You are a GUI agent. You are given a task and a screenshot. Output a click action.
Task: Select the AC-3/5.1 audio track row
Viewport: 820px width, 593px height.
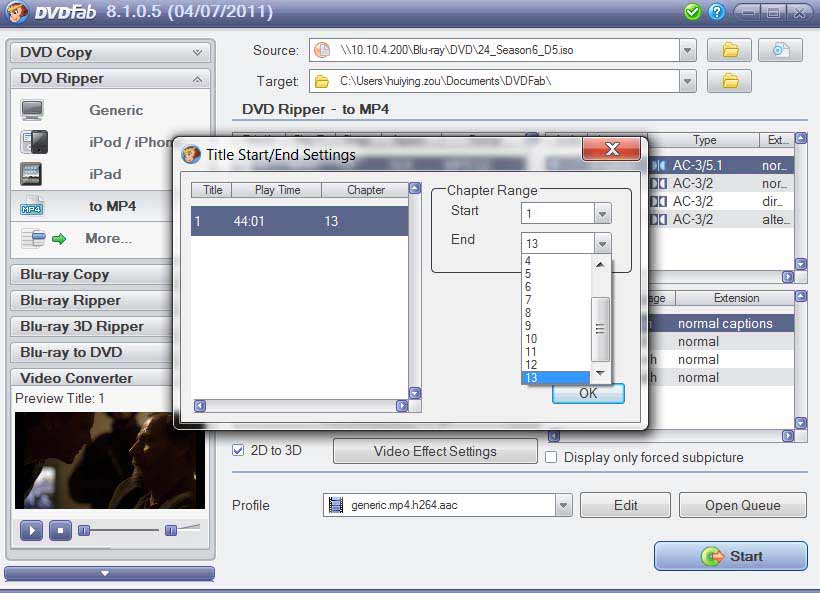(x=721, y=166)
